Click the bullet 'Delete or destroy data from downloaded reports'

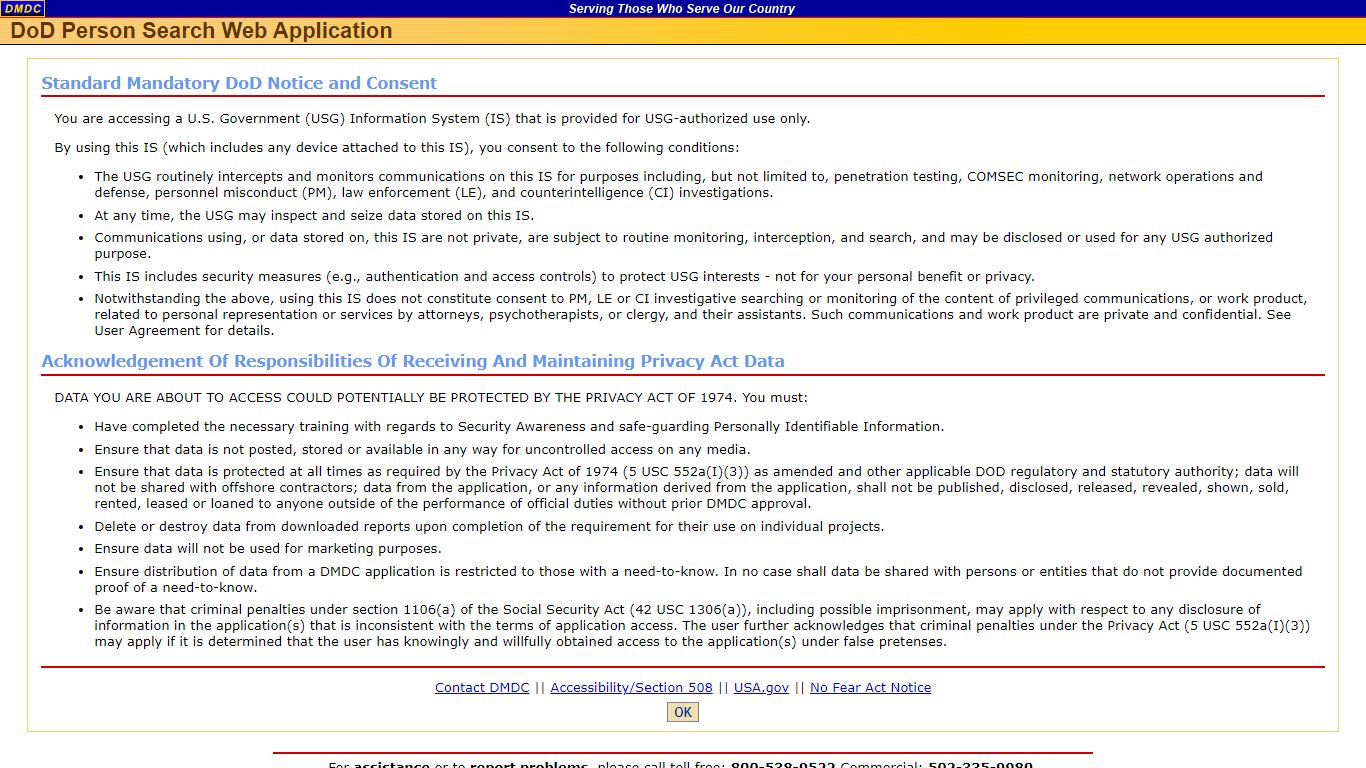489,527
